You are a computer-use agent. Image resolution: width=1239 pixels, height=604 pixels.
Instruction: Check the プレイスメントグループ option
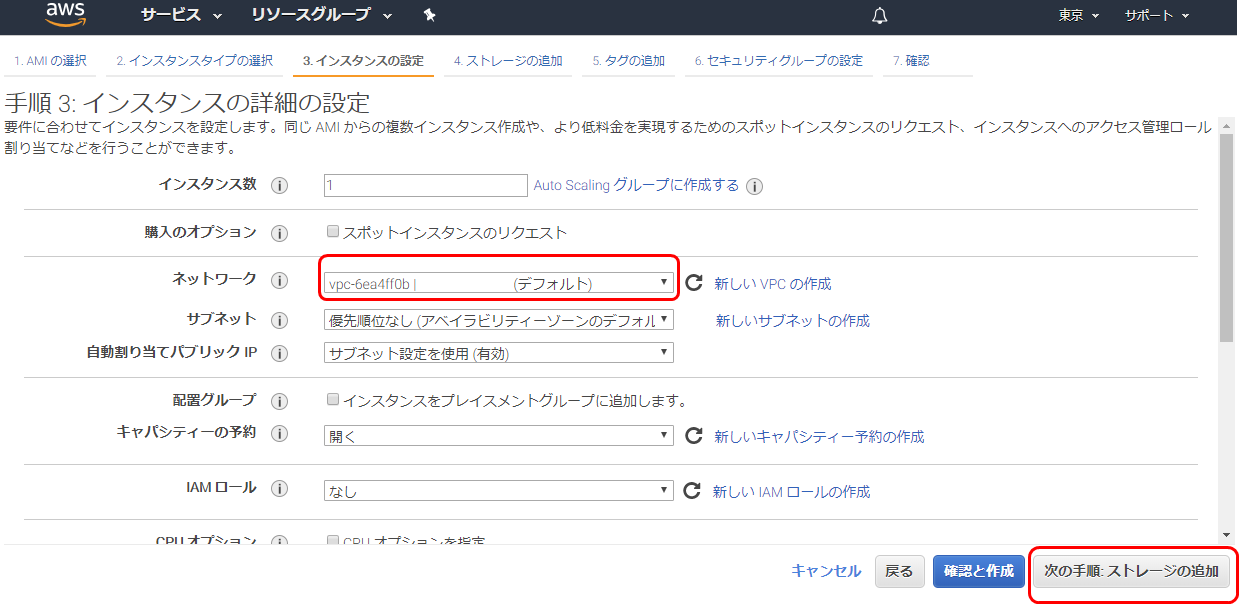[332, 398]
